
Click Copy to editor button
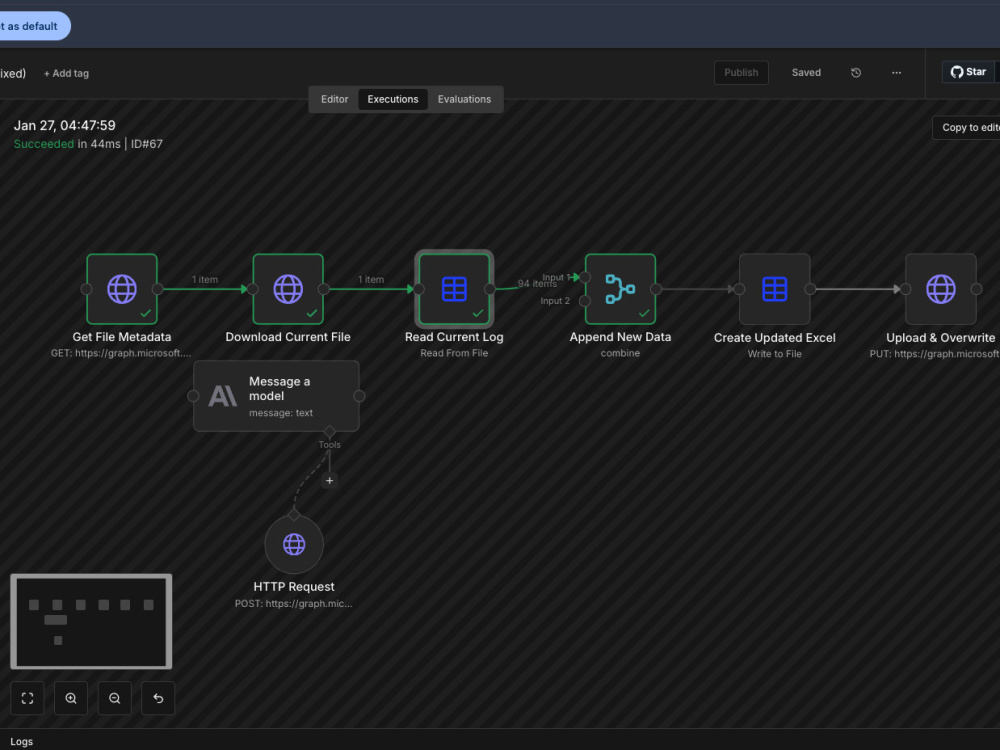coord(967,128)
